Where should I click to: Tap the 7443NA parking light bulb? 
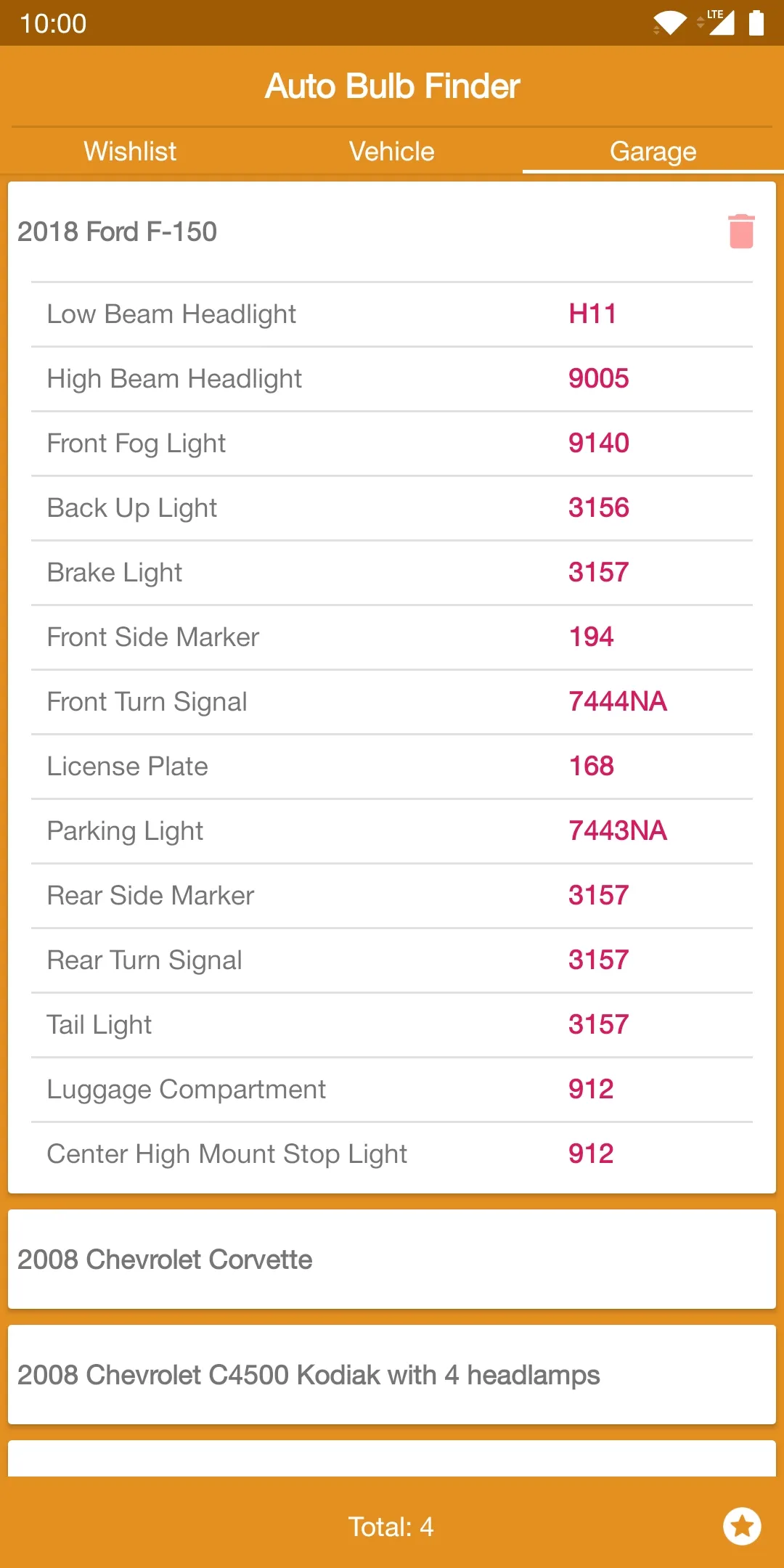(x=617, y=831)
